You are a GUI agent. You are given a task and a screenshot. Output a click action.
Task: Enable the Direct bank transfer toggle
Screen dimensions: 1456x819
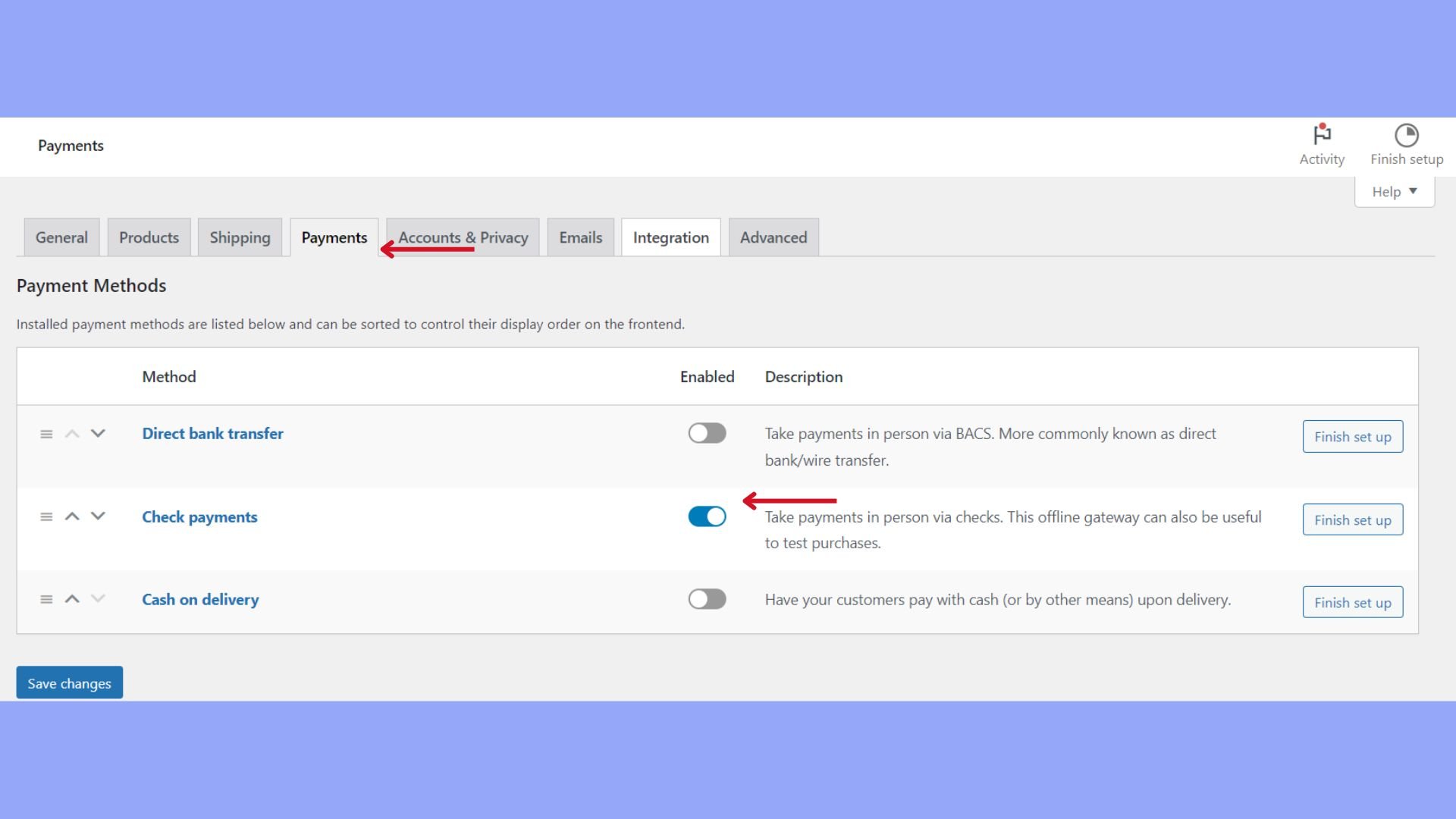[x=707, y=433]
